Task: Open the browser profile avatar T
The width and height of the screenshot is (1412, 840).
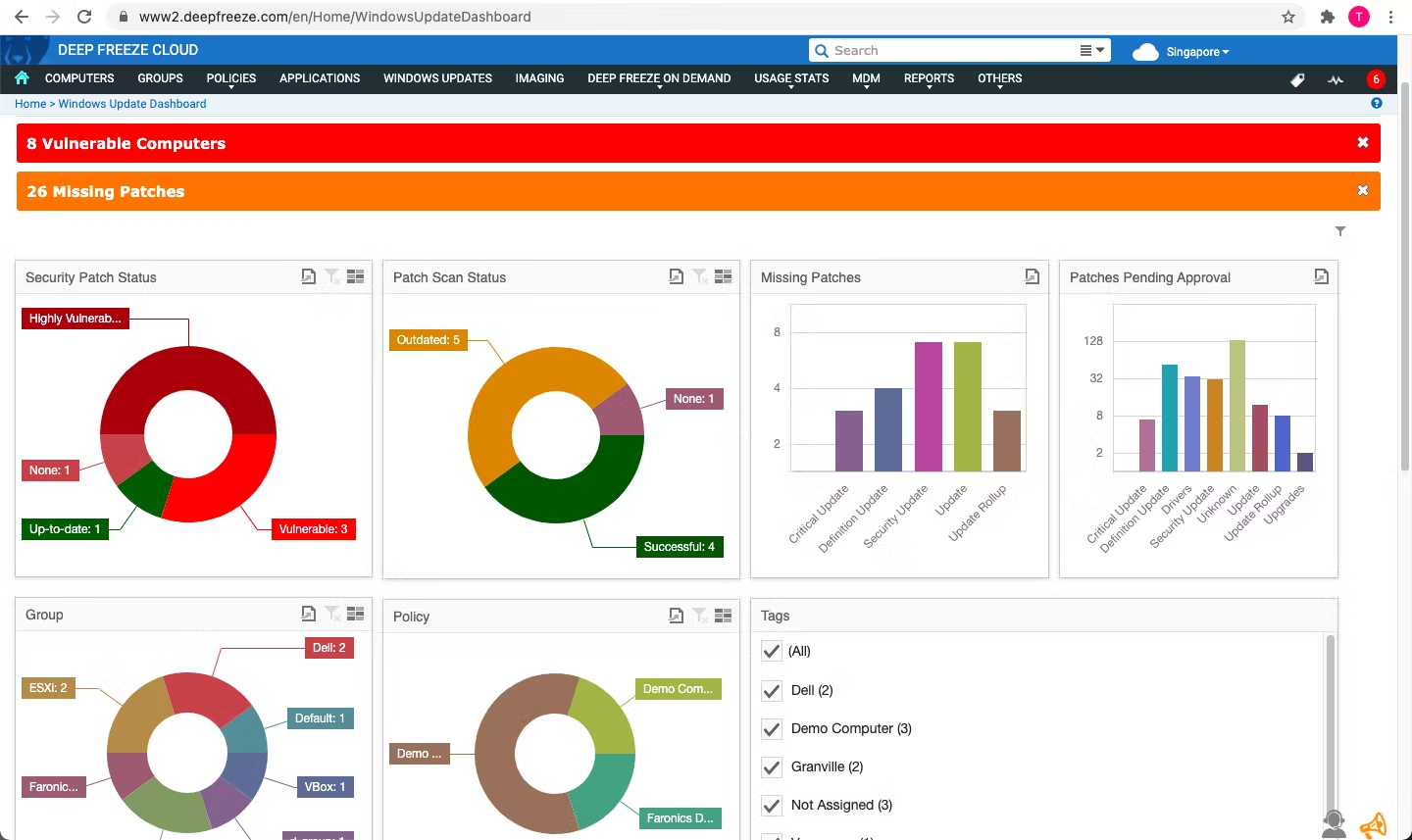Action: click(x=1359, y=17)
